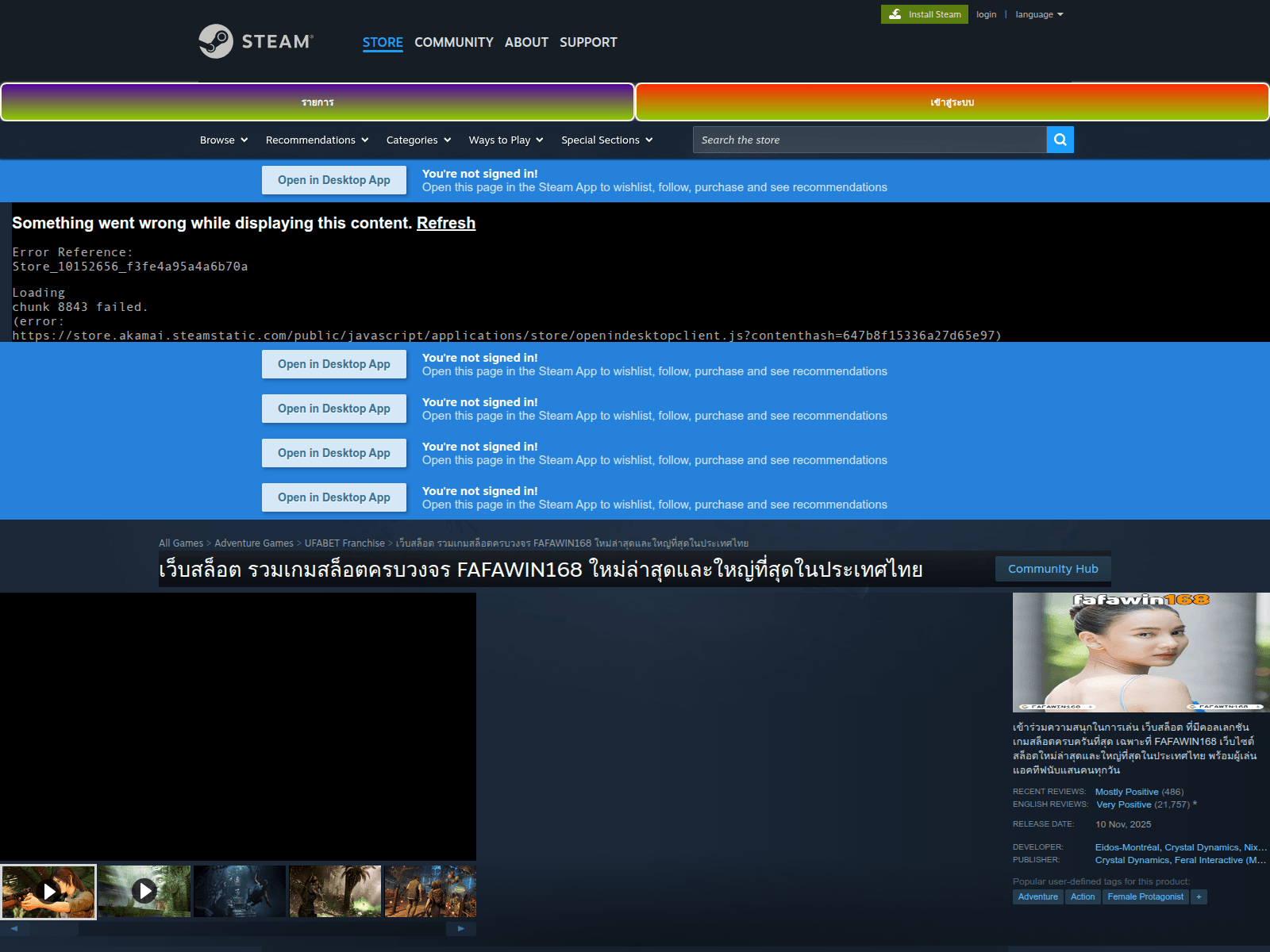Open the language dropdown
The image size is (1270, 952).
(x=1039, y=14)
